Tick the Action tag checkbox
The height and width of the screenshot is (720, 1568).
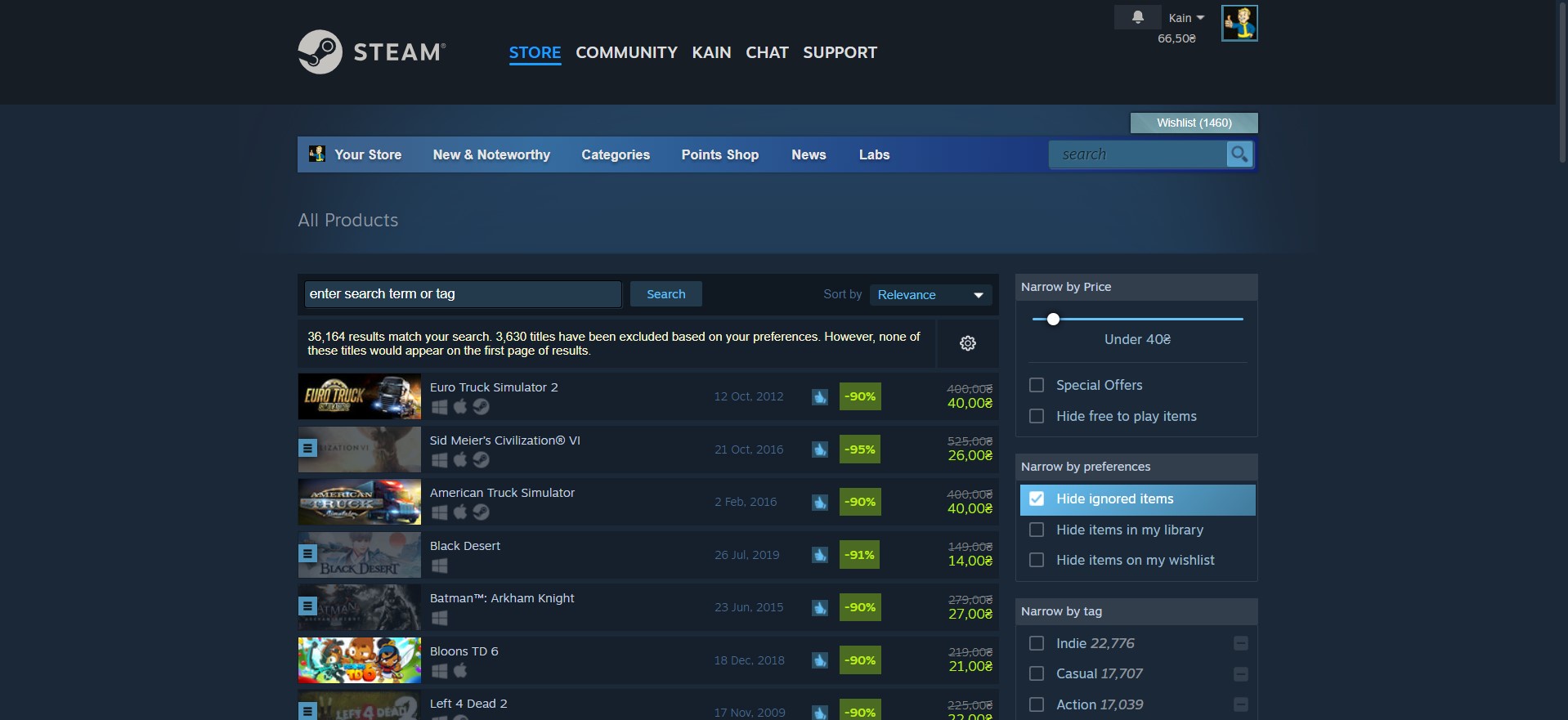click(1037, 704)
